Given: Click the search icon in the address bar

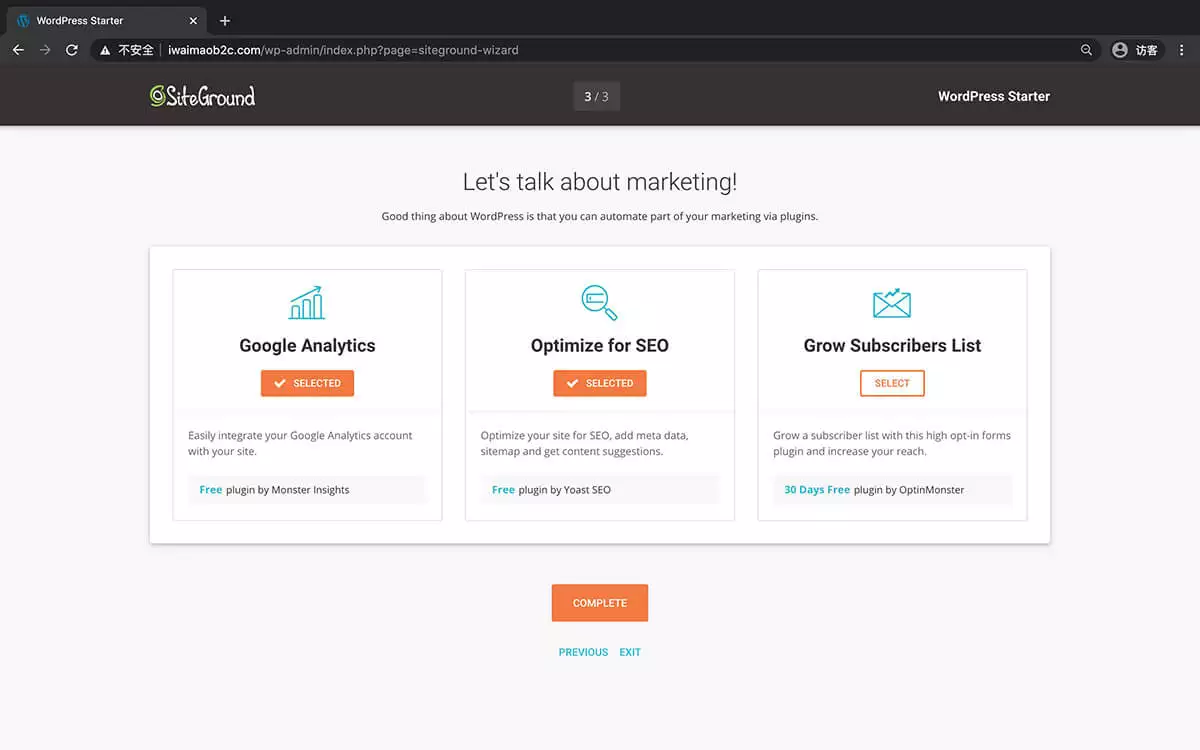Looking at the screenshot, I should [1086, 49].
